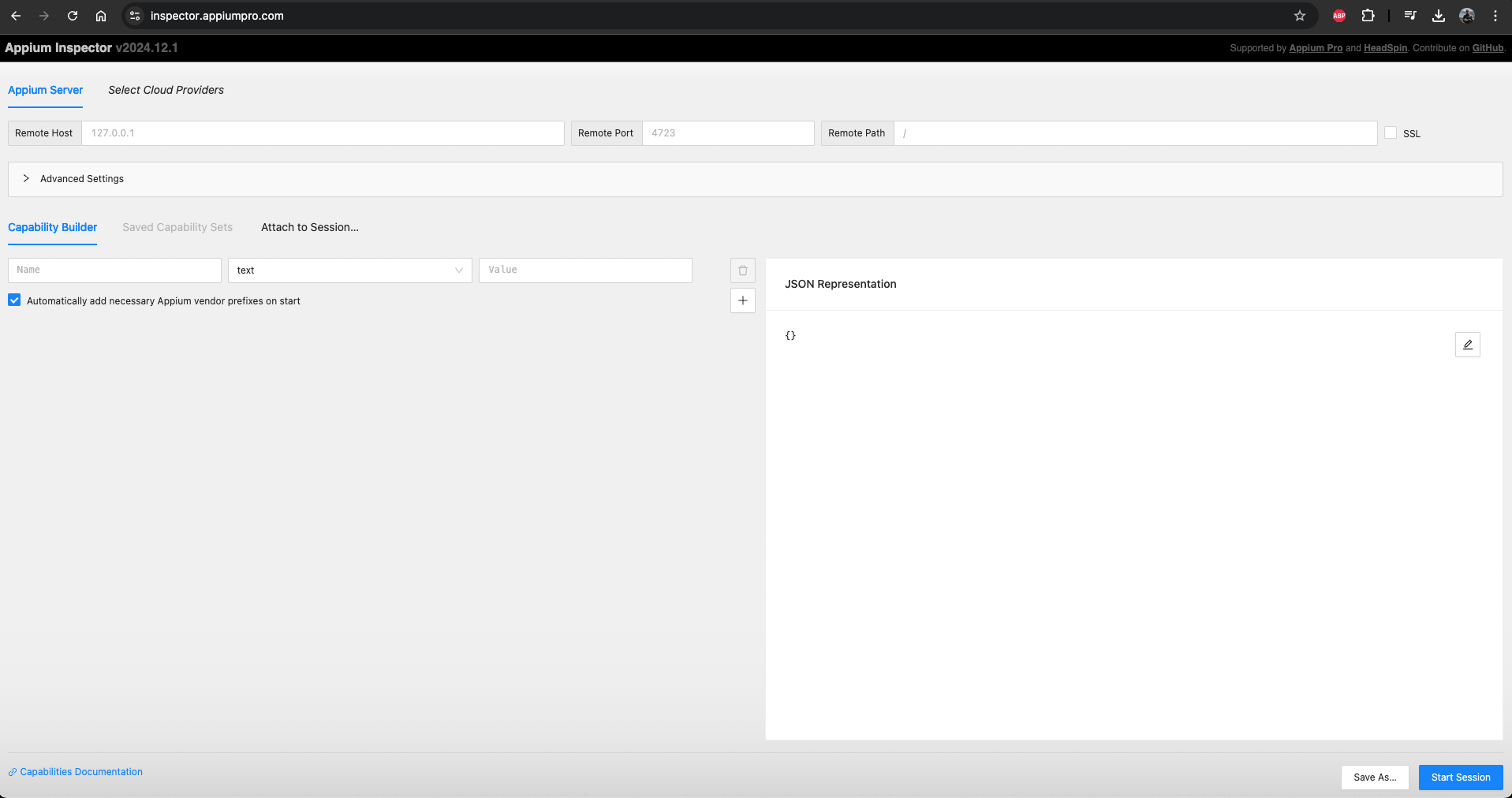The width and height of the screenshot is (1512, 798).
Task: Open the browser menu with three dots
Action: tap(1495, 15)
